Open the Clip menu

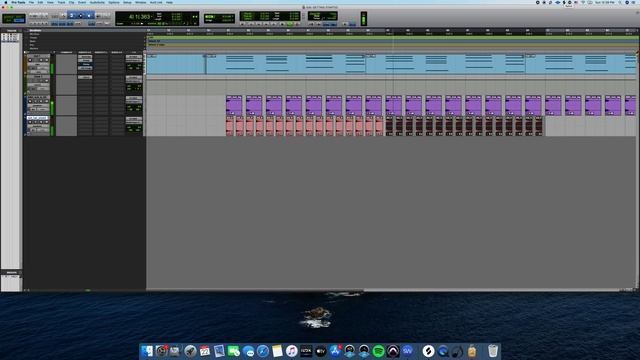click(71, 2)
